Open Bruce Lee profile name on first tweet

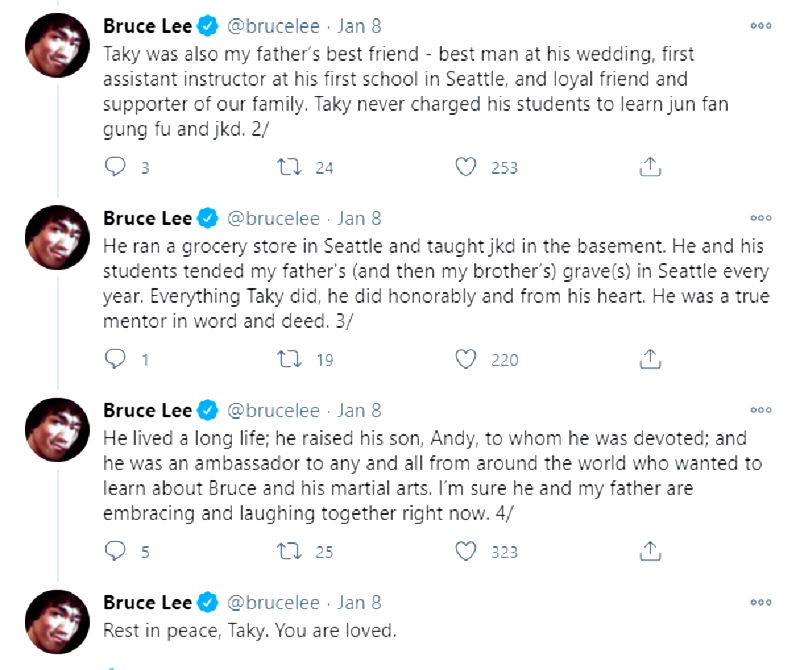tap(148, 26)
